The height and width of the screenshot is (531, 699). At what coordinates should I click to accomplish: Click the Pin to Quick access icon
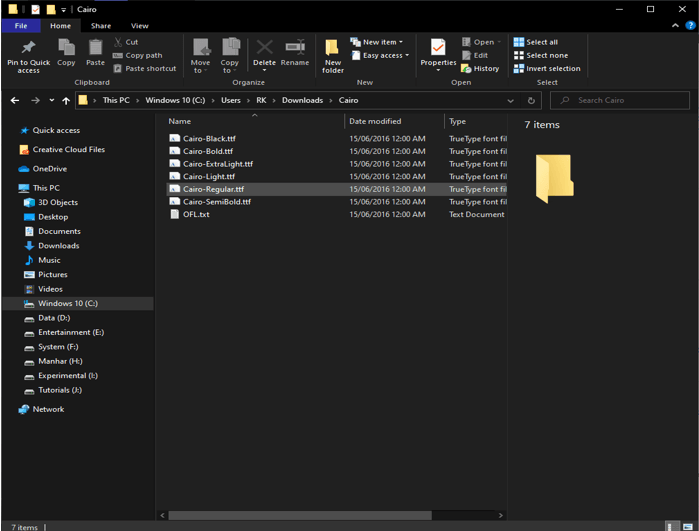[x=29, y=47]
